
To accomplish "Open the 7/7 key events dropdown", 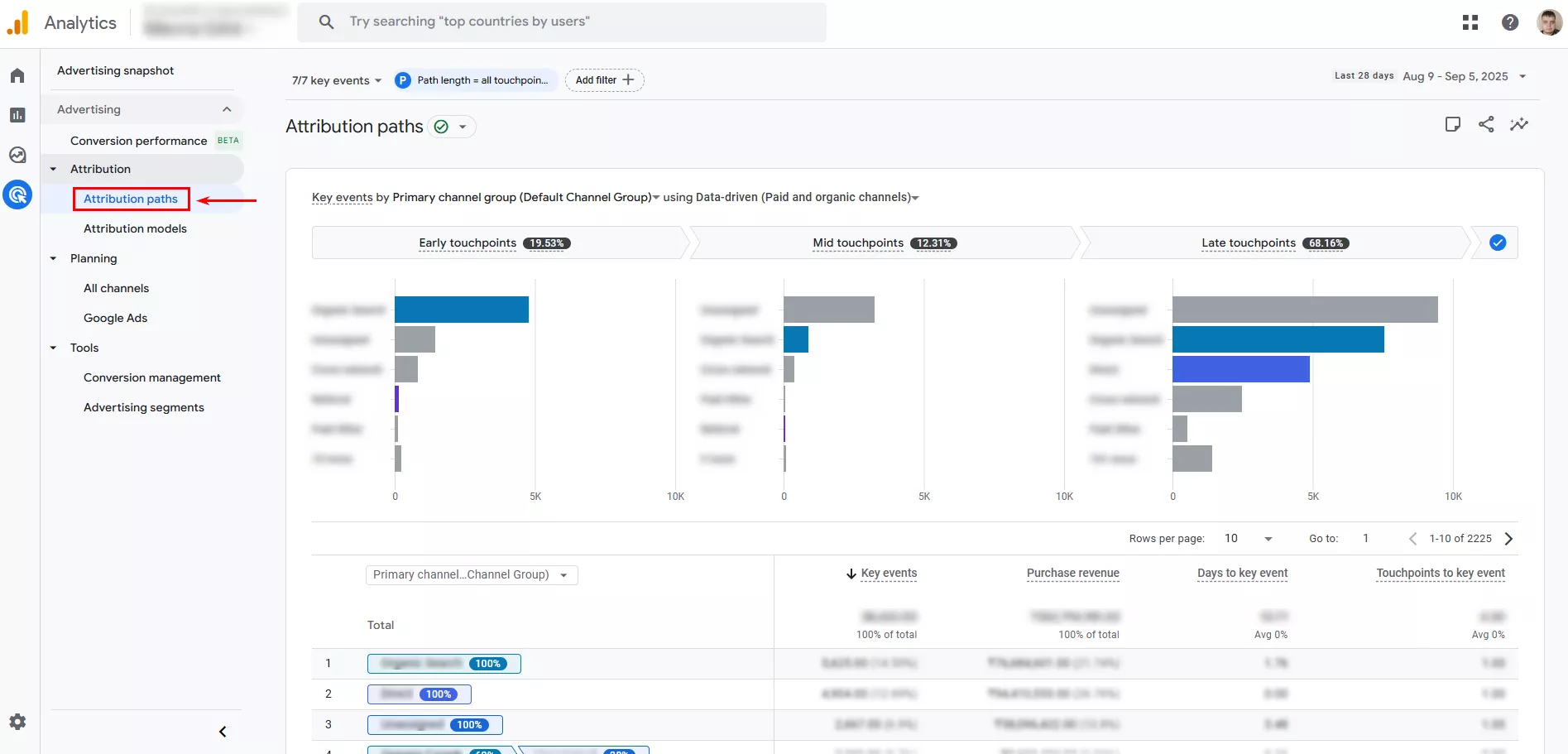I will pos(336,80).
